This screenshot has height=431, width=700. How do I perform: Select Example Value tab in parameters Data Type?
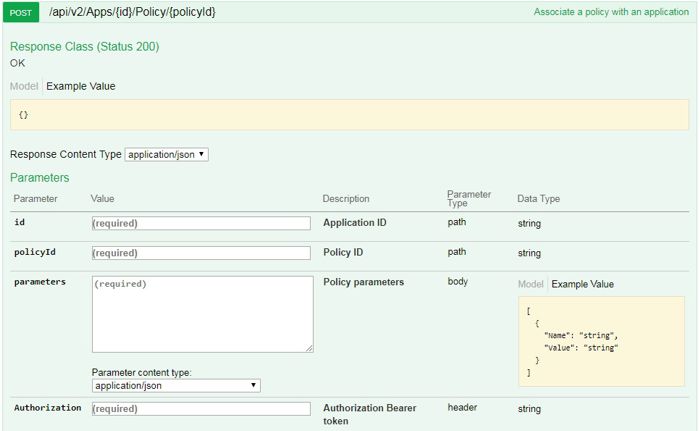click(583, 284)
